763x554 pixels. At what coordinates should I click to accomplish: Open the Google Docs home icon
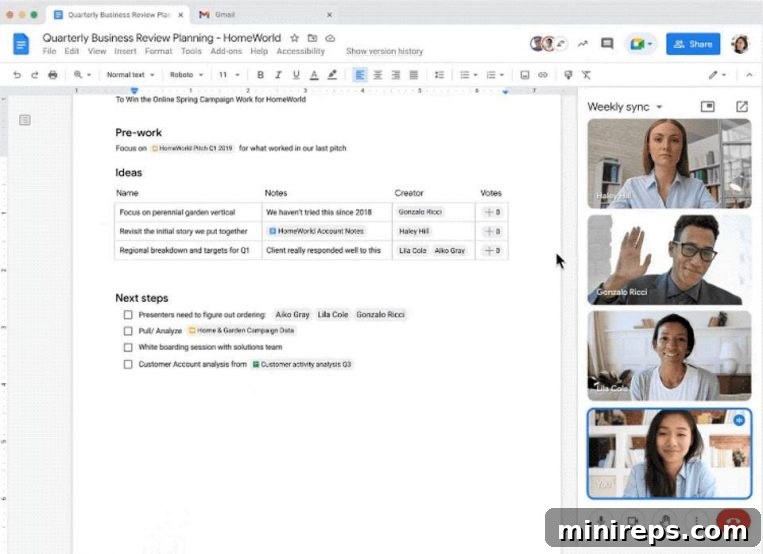[x=20, y=44]
